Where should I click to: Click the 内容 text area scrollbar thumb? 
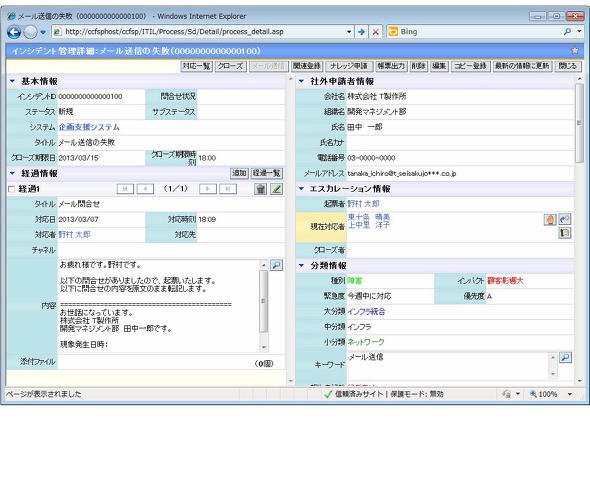pyautogui.click(x=263, y=301)
